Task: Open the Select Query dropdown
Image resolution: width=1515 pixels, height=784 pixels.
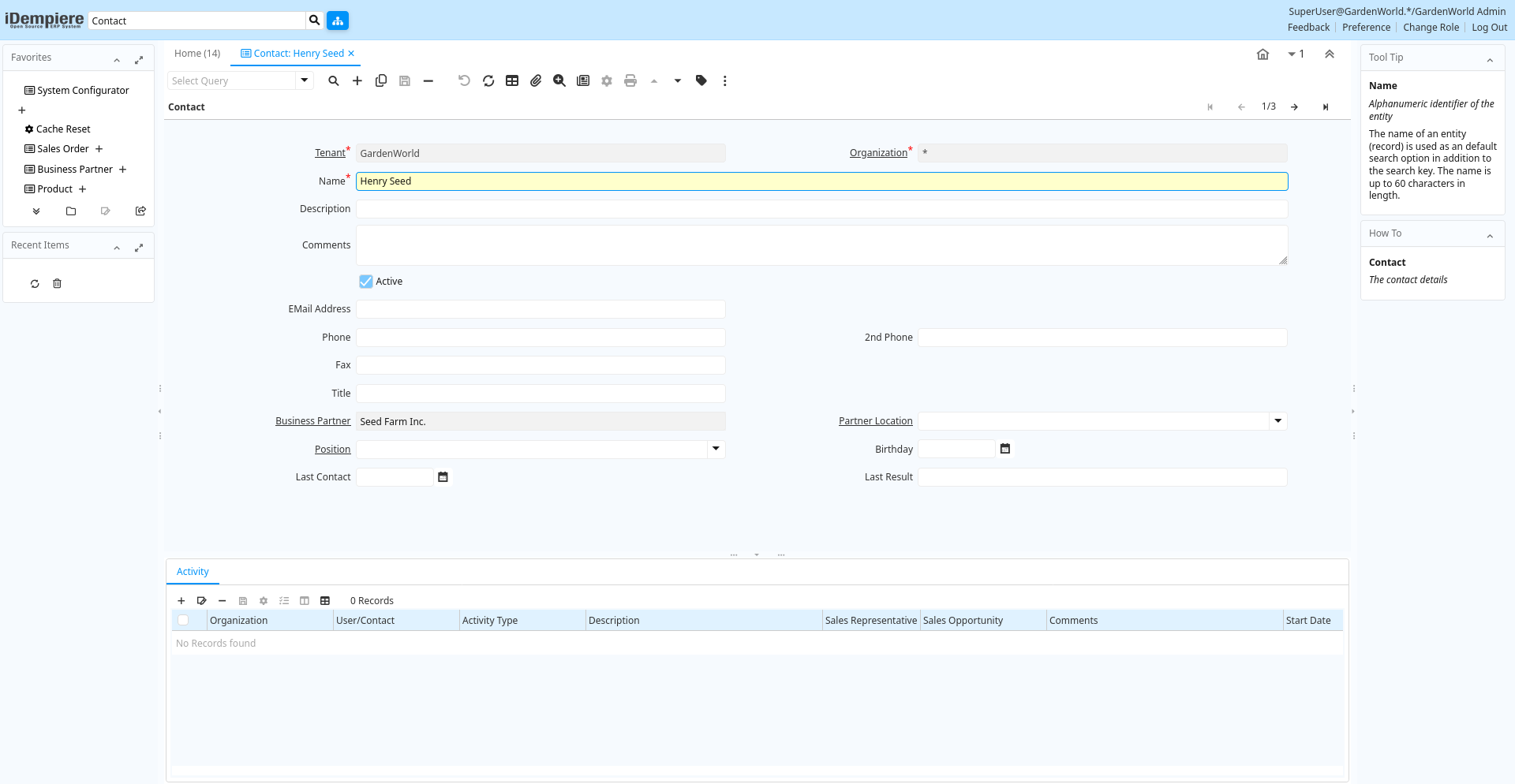Action: pos(305,80)
